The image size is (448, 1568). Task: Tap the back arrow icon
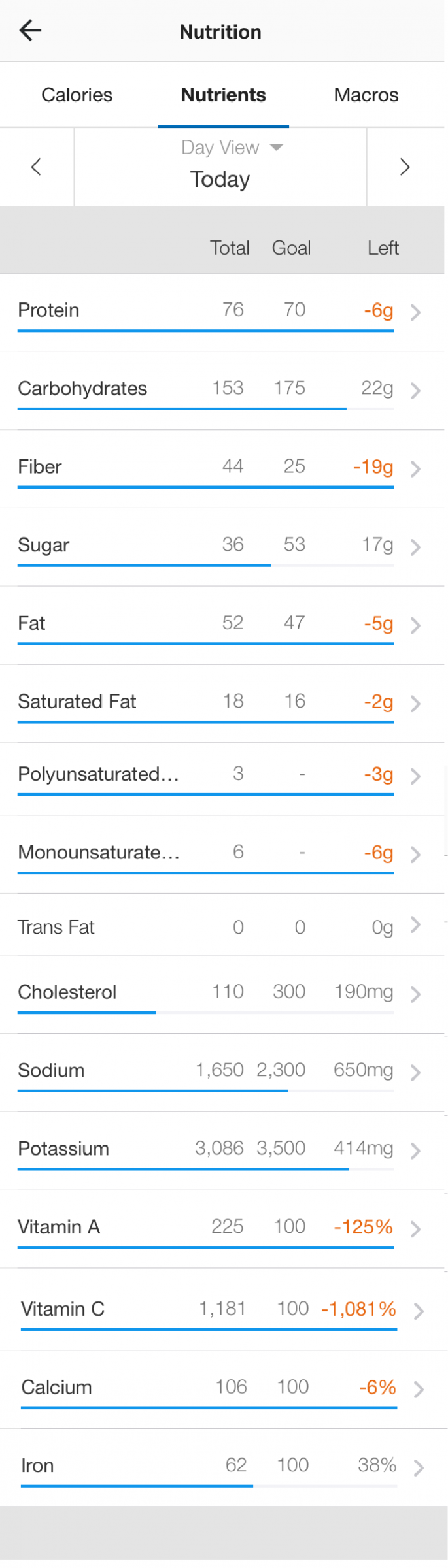pyautogui.click(x=30, y=31)
